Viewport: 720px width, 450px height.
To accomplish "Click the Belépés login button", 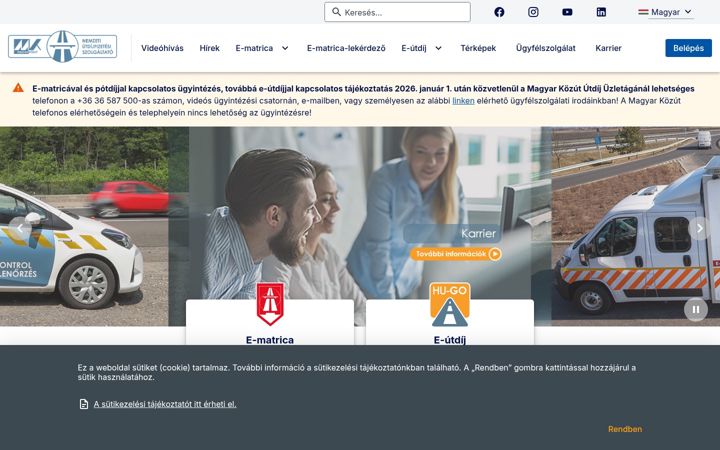I will [x=688, y=48].
